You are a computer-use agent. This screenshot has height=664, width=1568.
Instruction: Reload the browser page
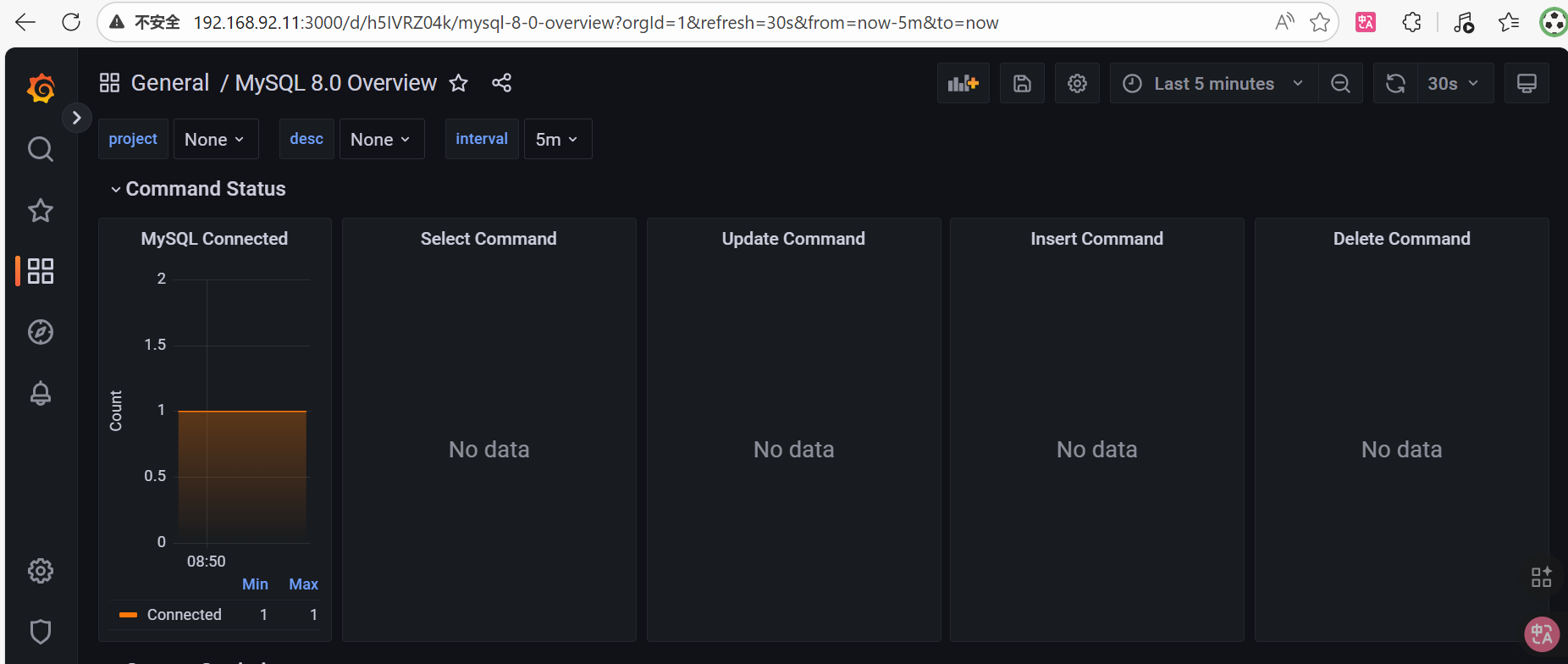[x=71, y=23]
